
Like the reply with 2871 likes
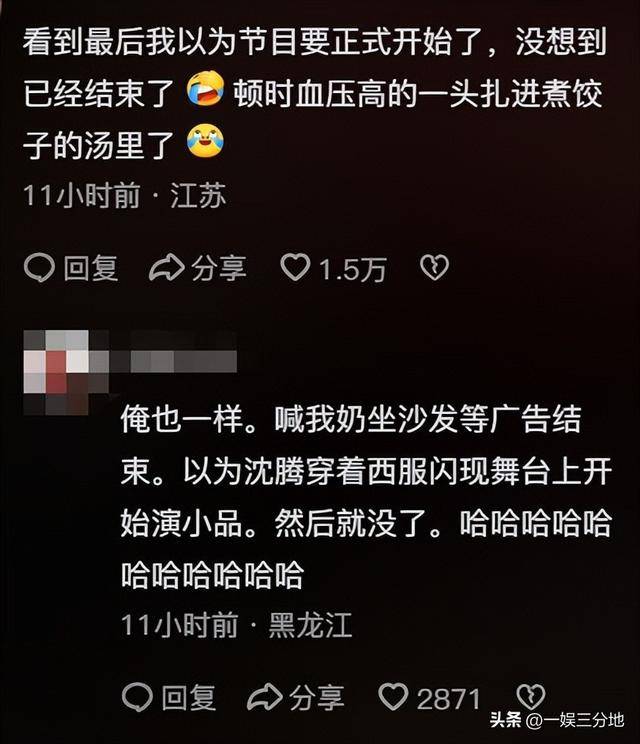393,697
